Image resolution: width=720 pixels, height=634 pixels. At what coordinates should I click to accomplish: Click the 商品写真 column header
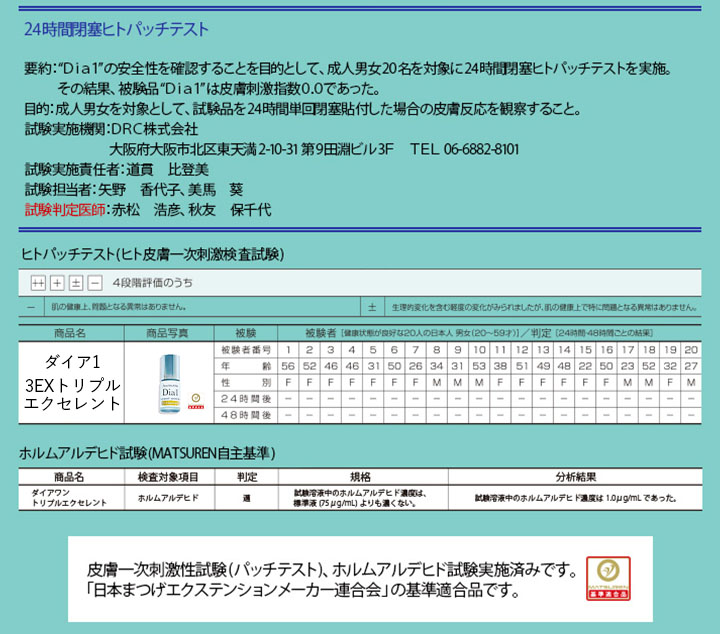click(x=167, y=333)
